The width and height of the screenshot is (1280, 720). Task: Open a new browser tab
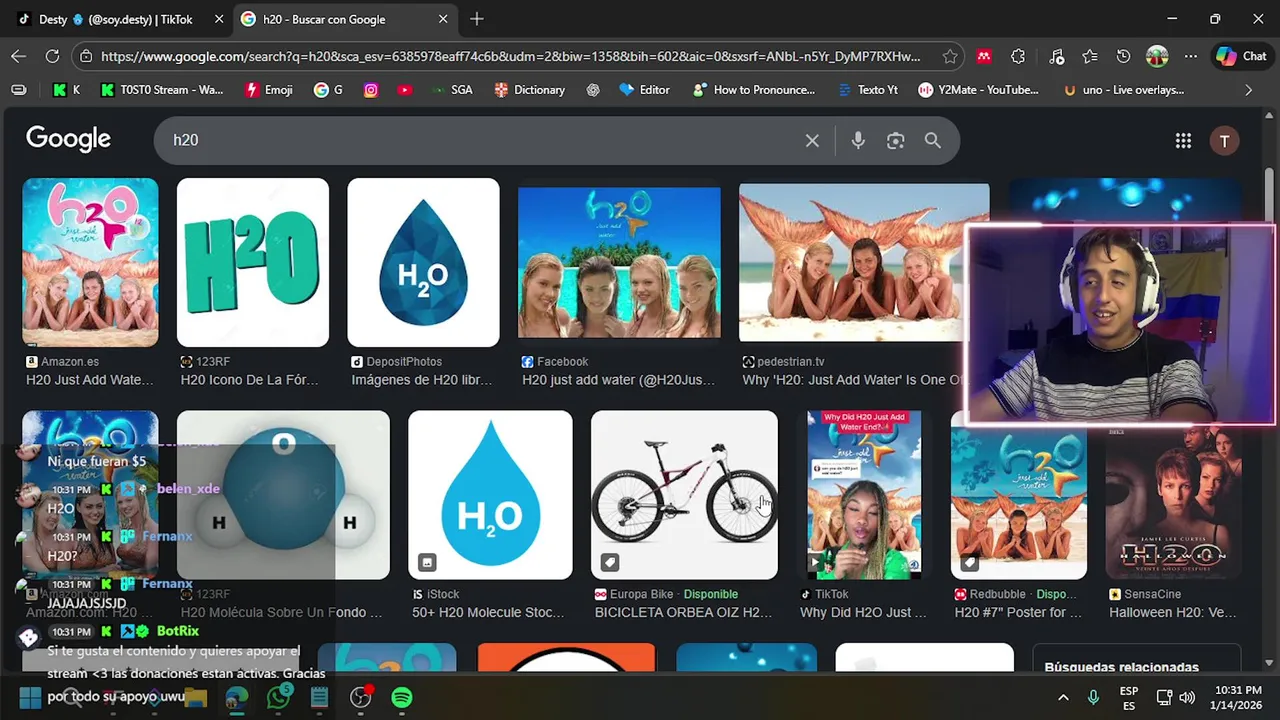point(477,19)
